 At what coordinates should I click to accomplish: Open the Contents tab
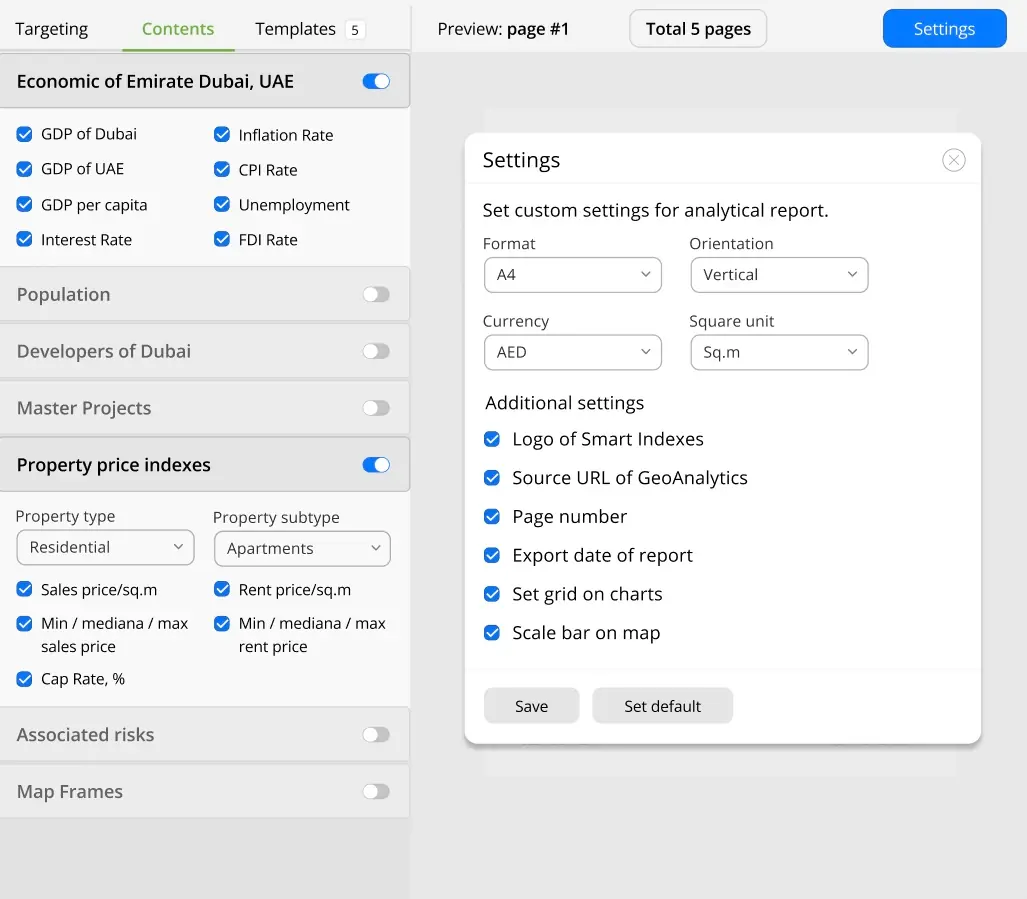coord(177,29)
